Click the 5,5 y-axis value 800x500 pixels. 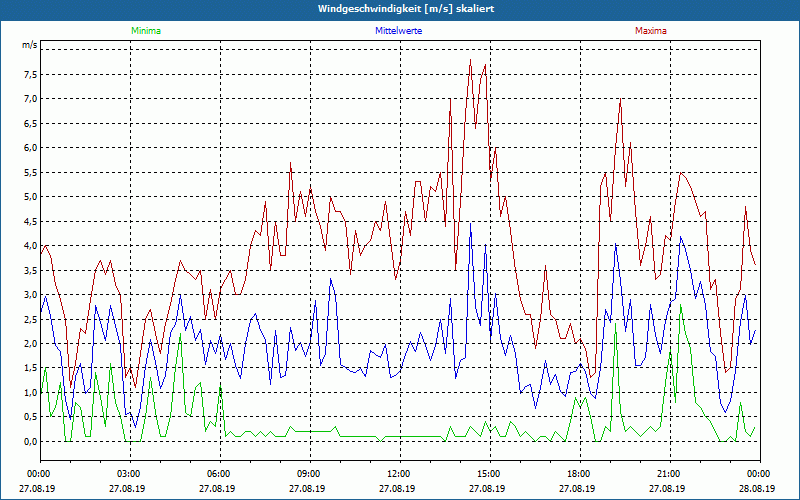pyautogui.click(x=30, y=172)
